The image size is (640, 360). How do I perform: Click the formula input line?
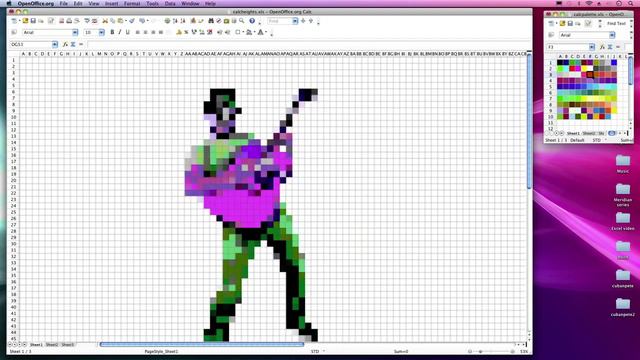(308, 44)
